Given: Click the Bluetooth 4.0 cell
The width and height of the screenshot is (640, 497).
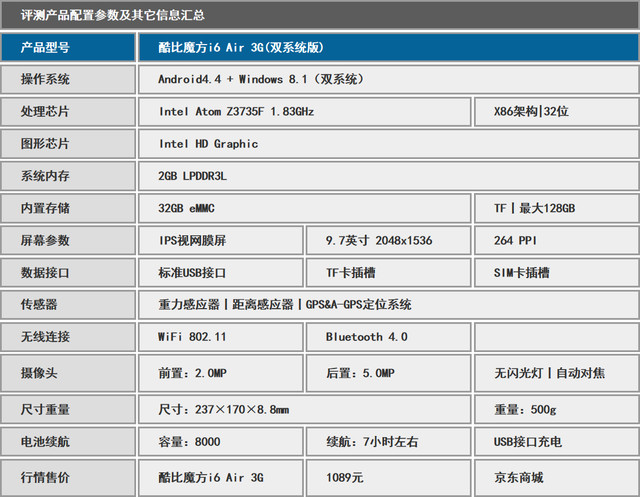Looking at the screenshot, I should (389, 337).
